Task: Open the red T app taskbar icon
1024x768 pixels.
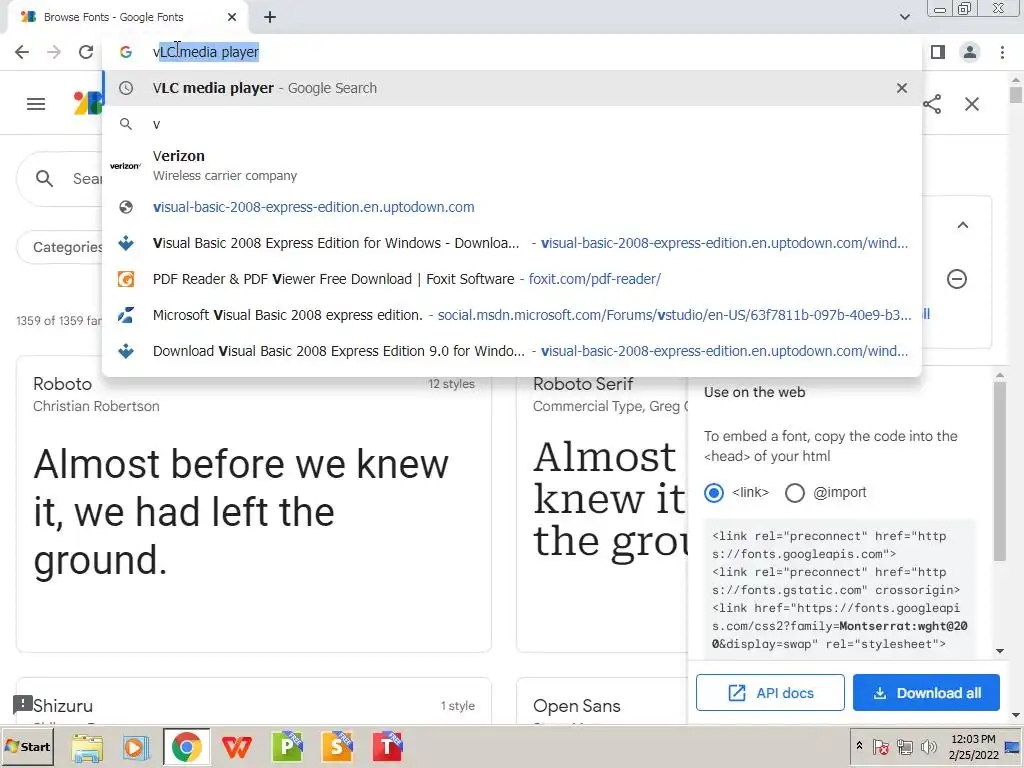Action: pos(387,747)
